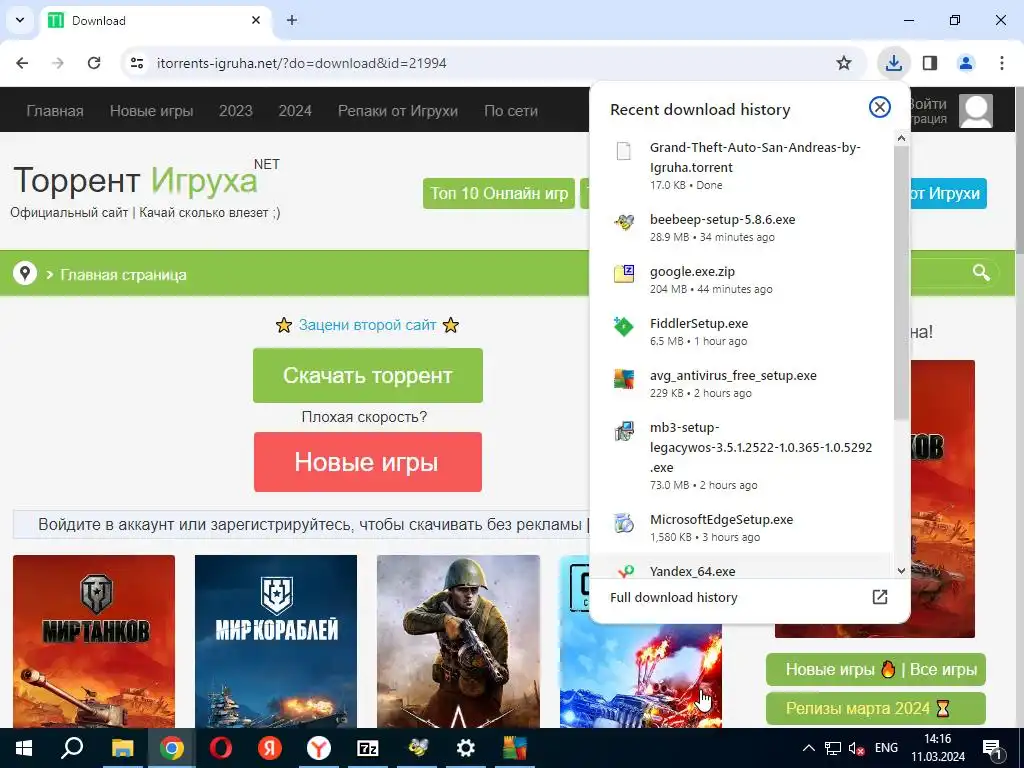Close the Recent download history popup
1024x768 pixels.
click(880, 107)
